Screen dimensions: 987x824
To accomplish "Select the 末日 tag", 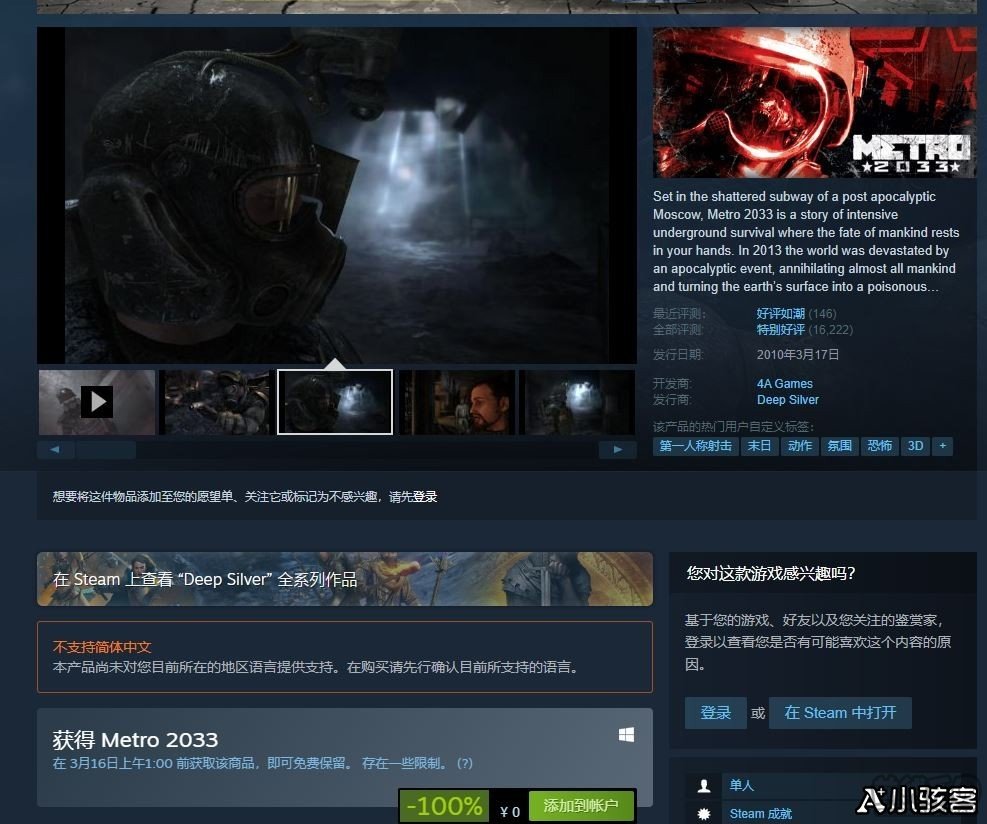I will click(759, 446).
